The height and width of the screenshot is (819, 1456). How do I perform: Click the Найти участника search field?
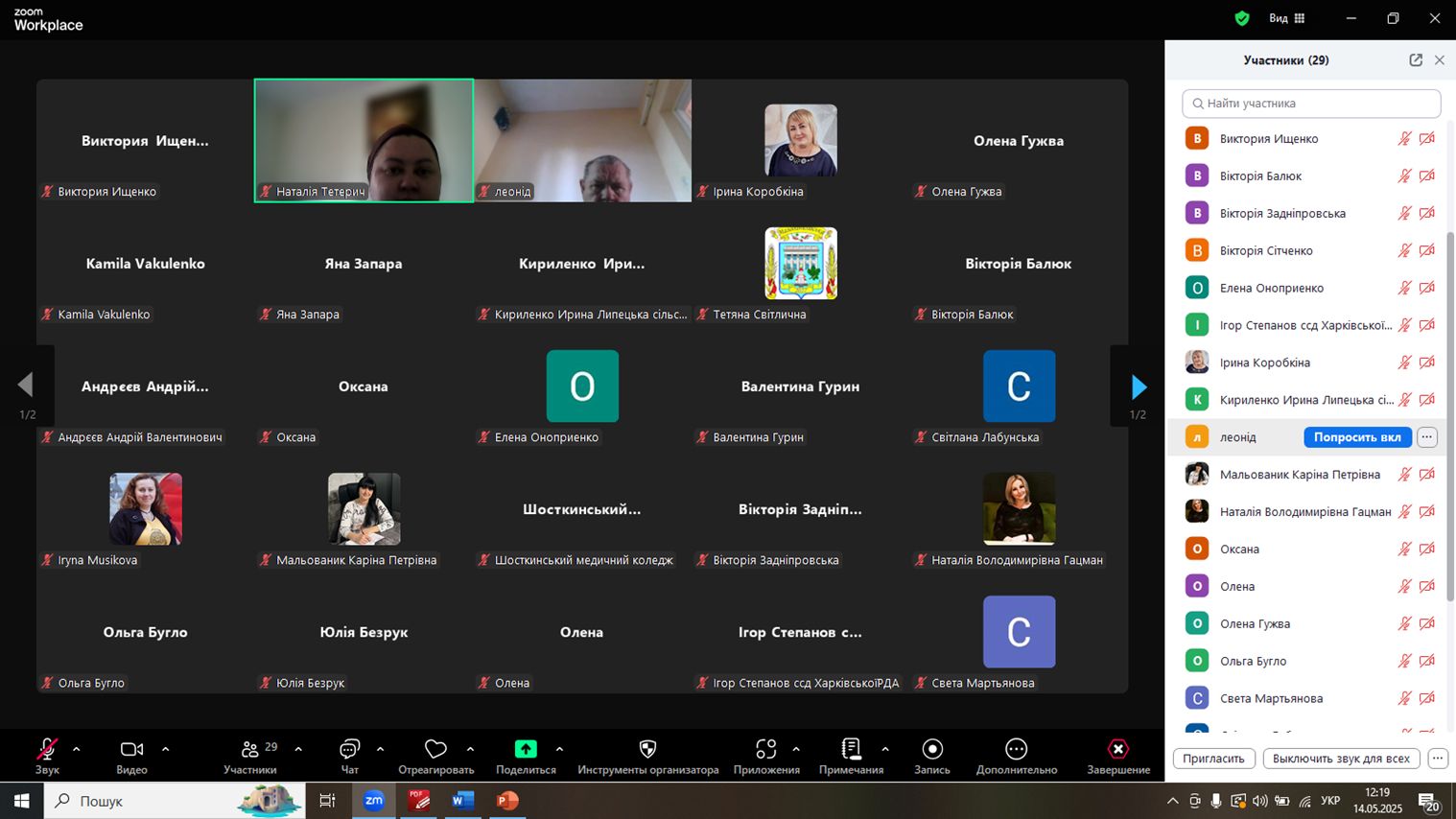pyautogui.click(x=1311, y=103)
